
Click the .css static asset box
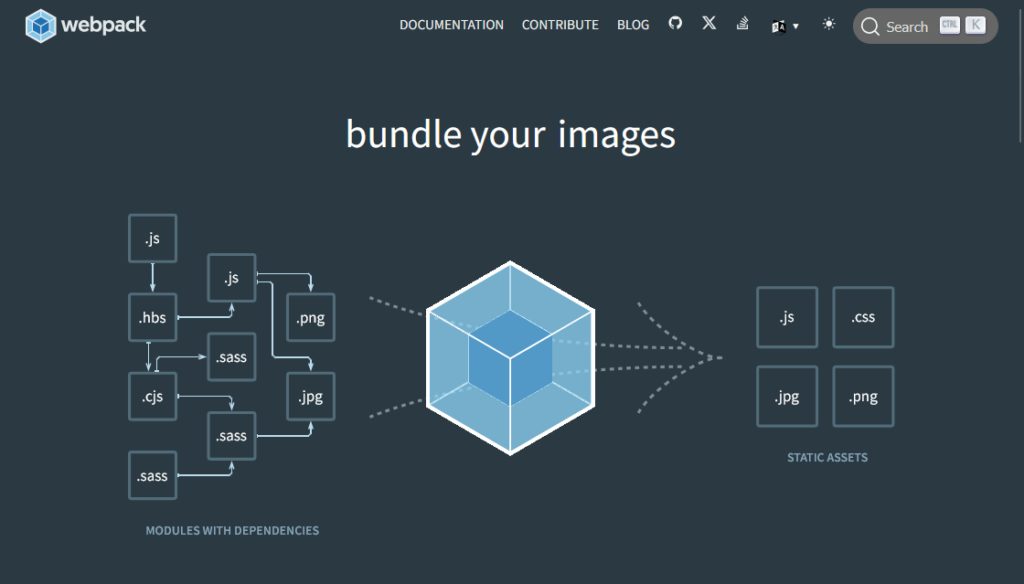click(863, 317)
